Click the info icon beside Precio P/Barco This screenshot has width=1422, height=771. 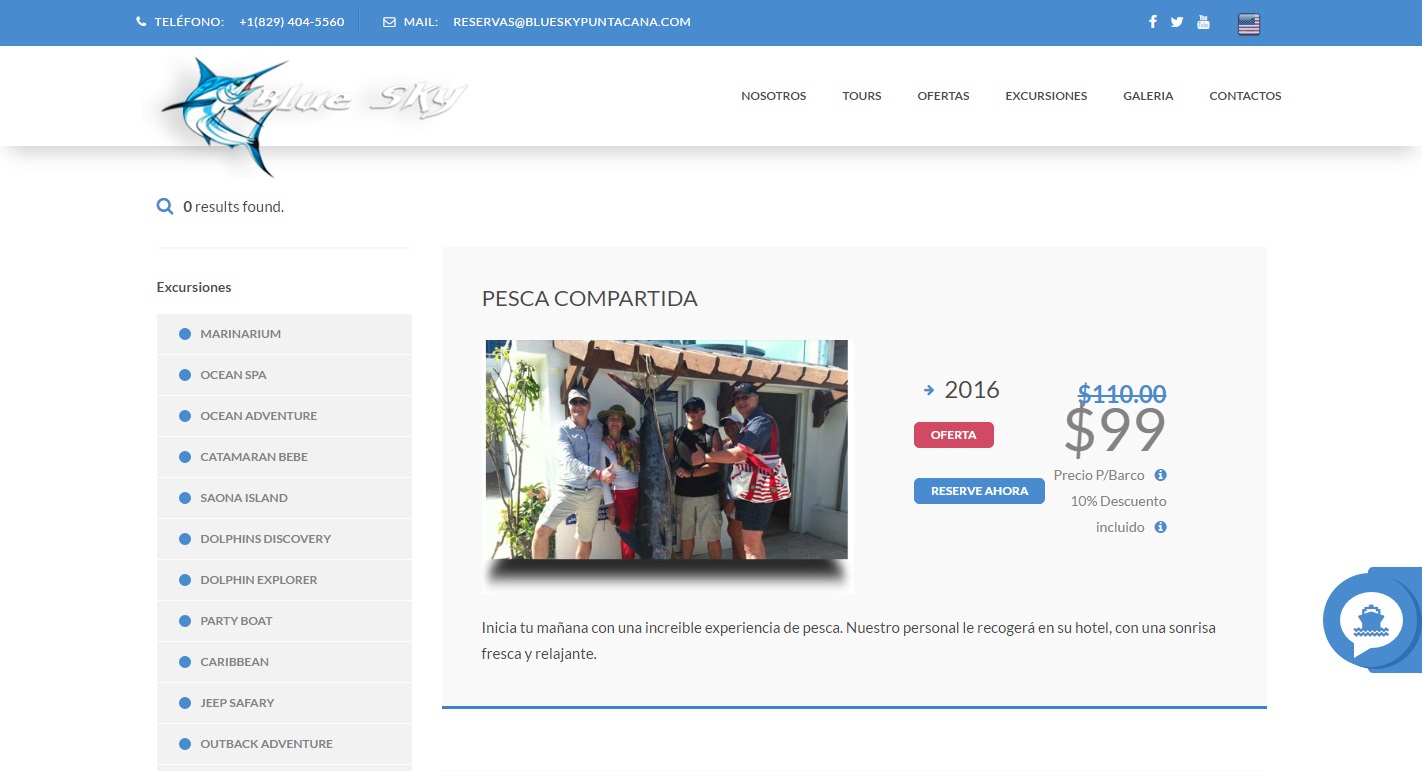pyautogui.click(x=1160, y=475)
